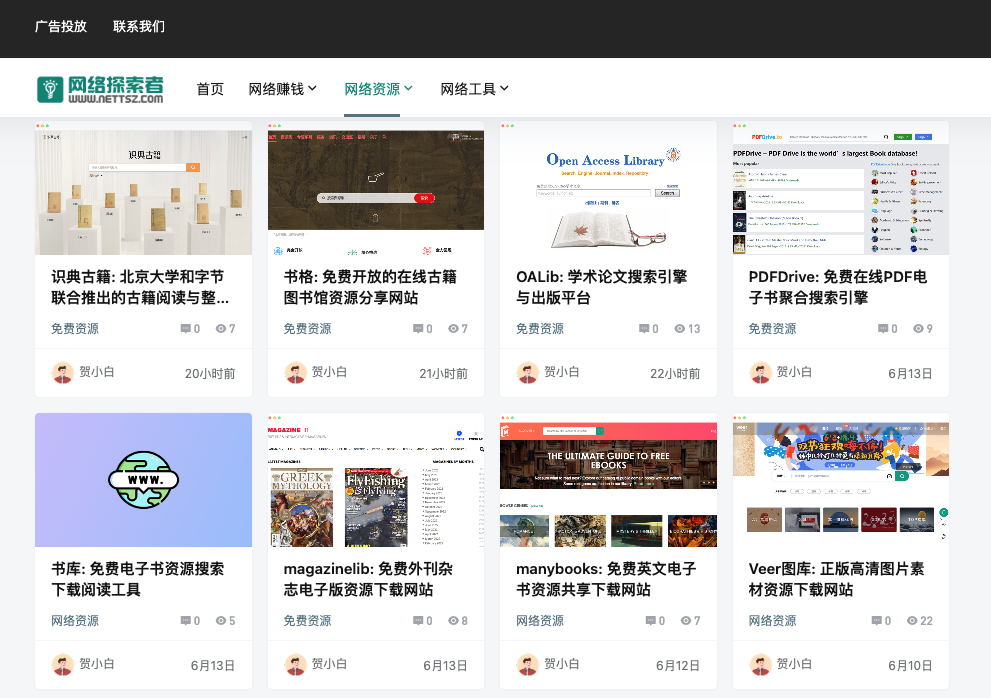991x698 pixels.
Task: Open the 广告投放 link in top bar
Action: tap(61, 27)
